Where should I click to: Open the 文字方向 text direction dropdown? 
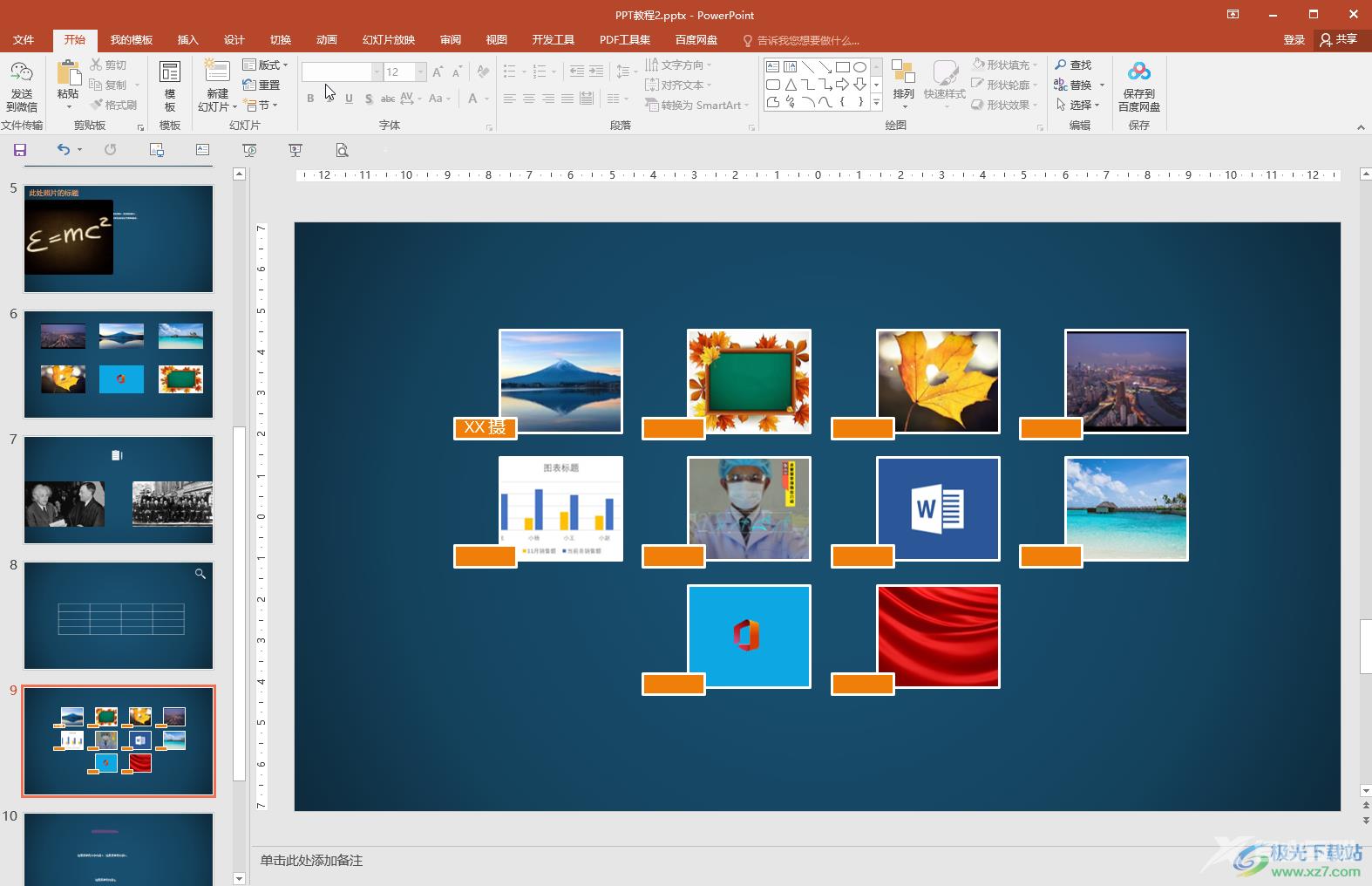678,65
